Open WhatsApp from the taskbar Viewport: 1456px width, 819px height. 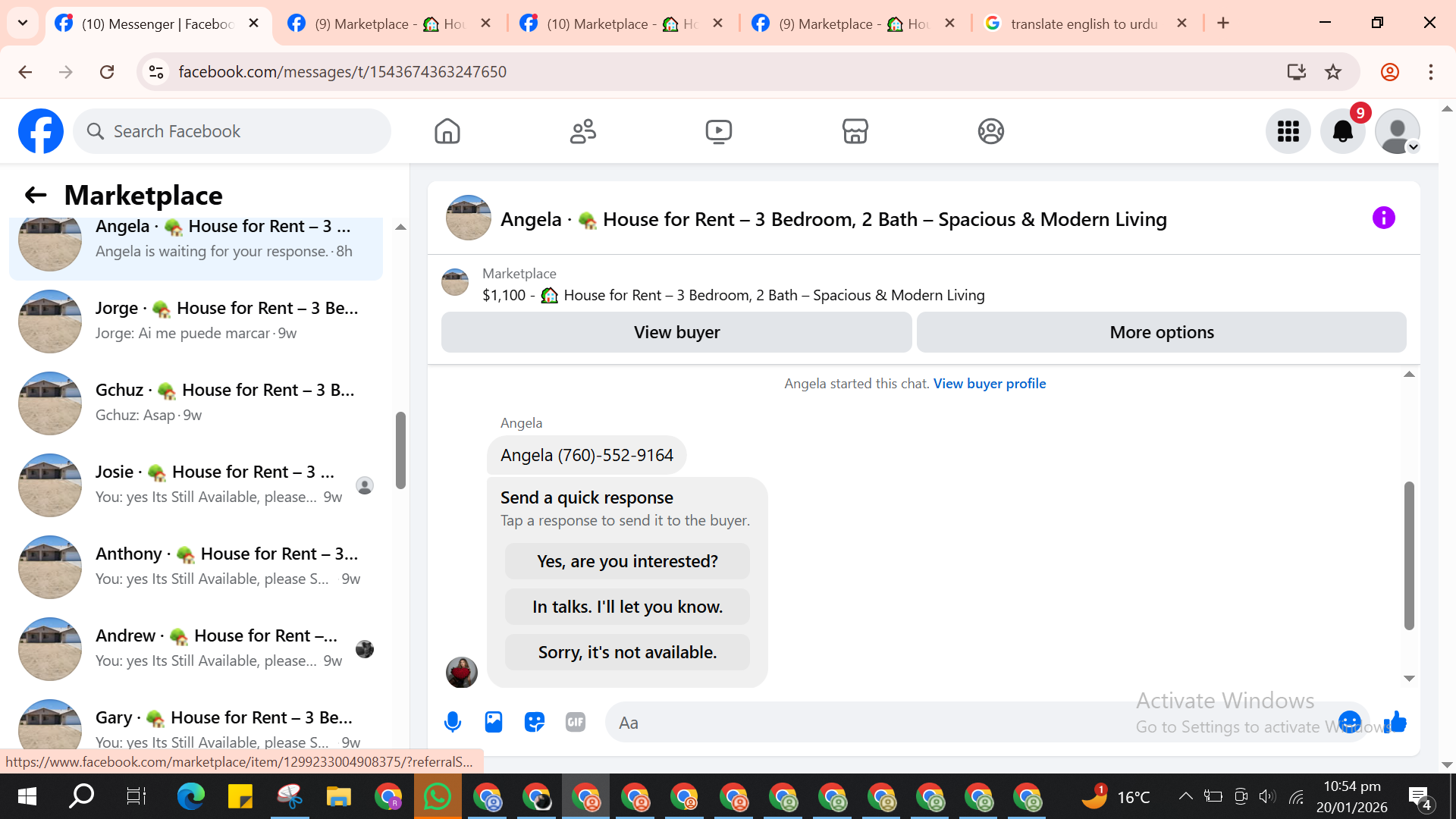tap(438, 797)
